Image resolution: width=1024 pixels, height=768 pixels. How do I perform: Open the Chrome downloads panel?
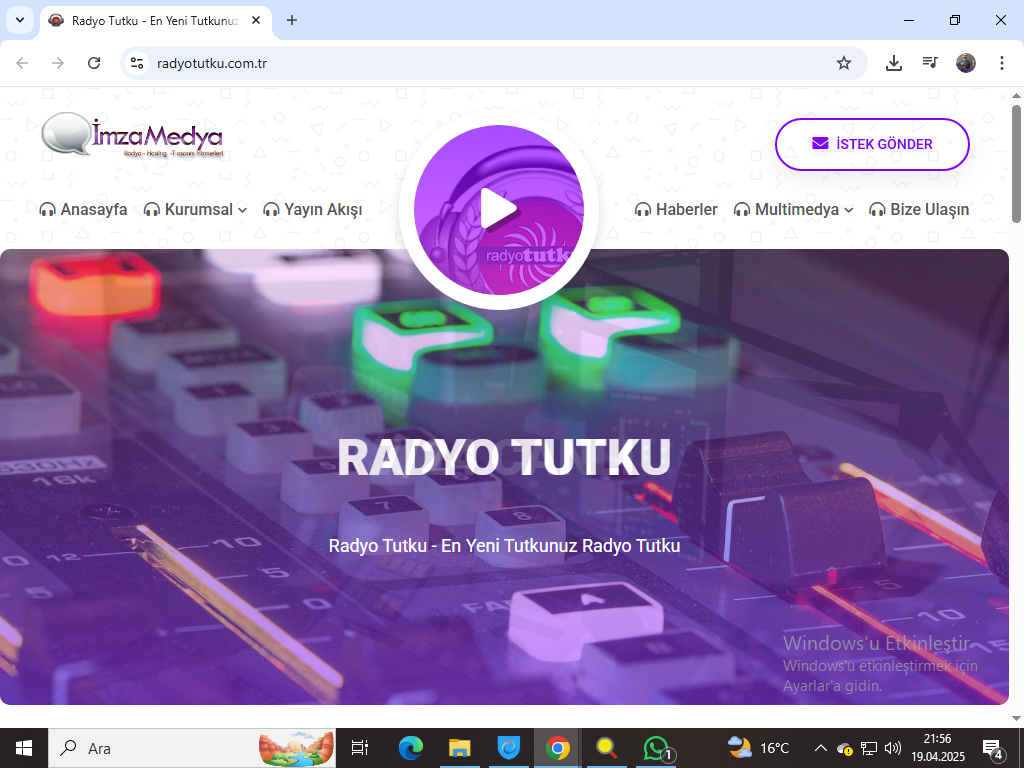[894, 63]
